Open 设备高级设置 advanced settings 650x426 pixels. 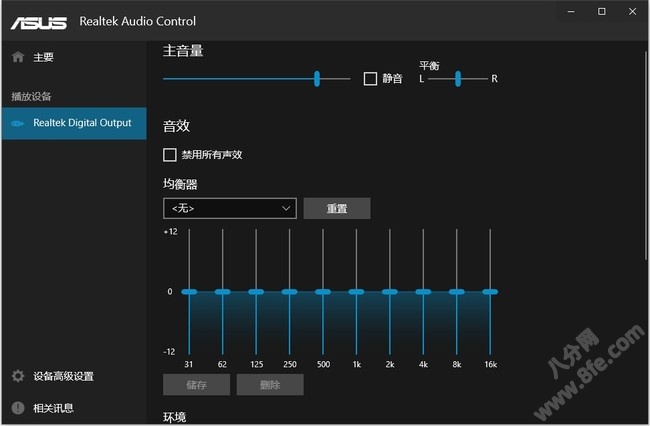pyautogui.click(x=74, y=376)
